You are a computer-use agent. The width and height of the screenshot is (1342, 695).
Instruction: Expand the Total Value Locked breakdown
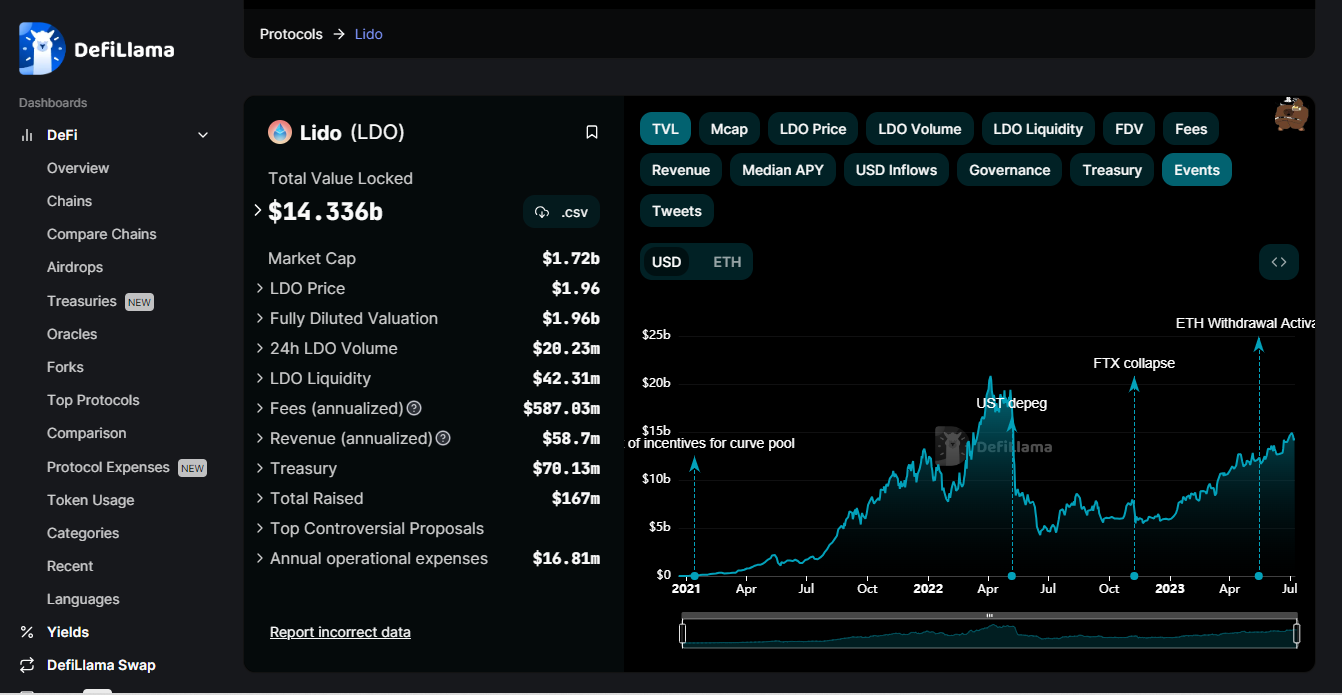[x=258, y=211]
